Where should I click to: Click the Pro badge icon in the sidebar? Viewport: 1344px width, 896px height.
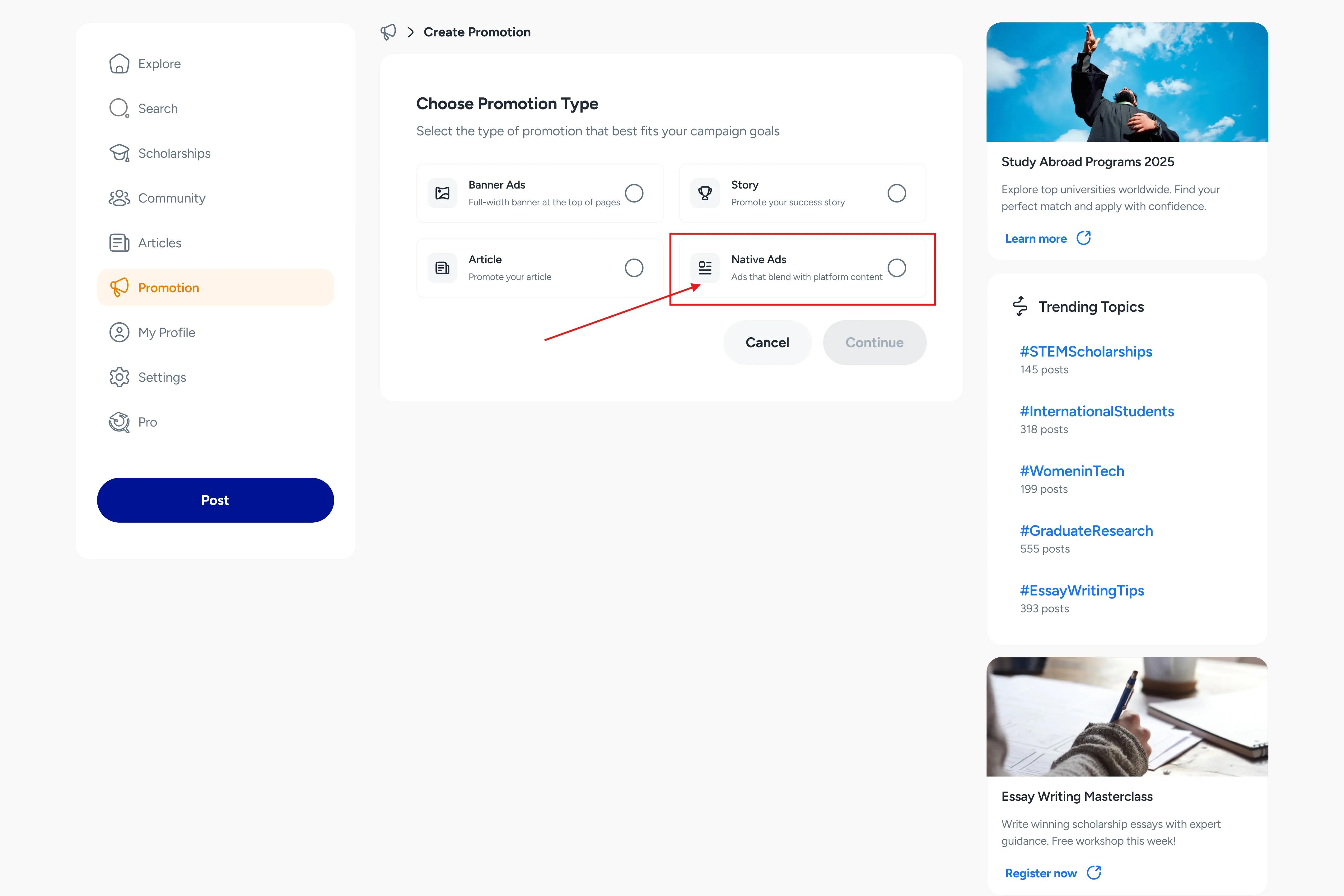pyautogui.click(x=119, y=422)
